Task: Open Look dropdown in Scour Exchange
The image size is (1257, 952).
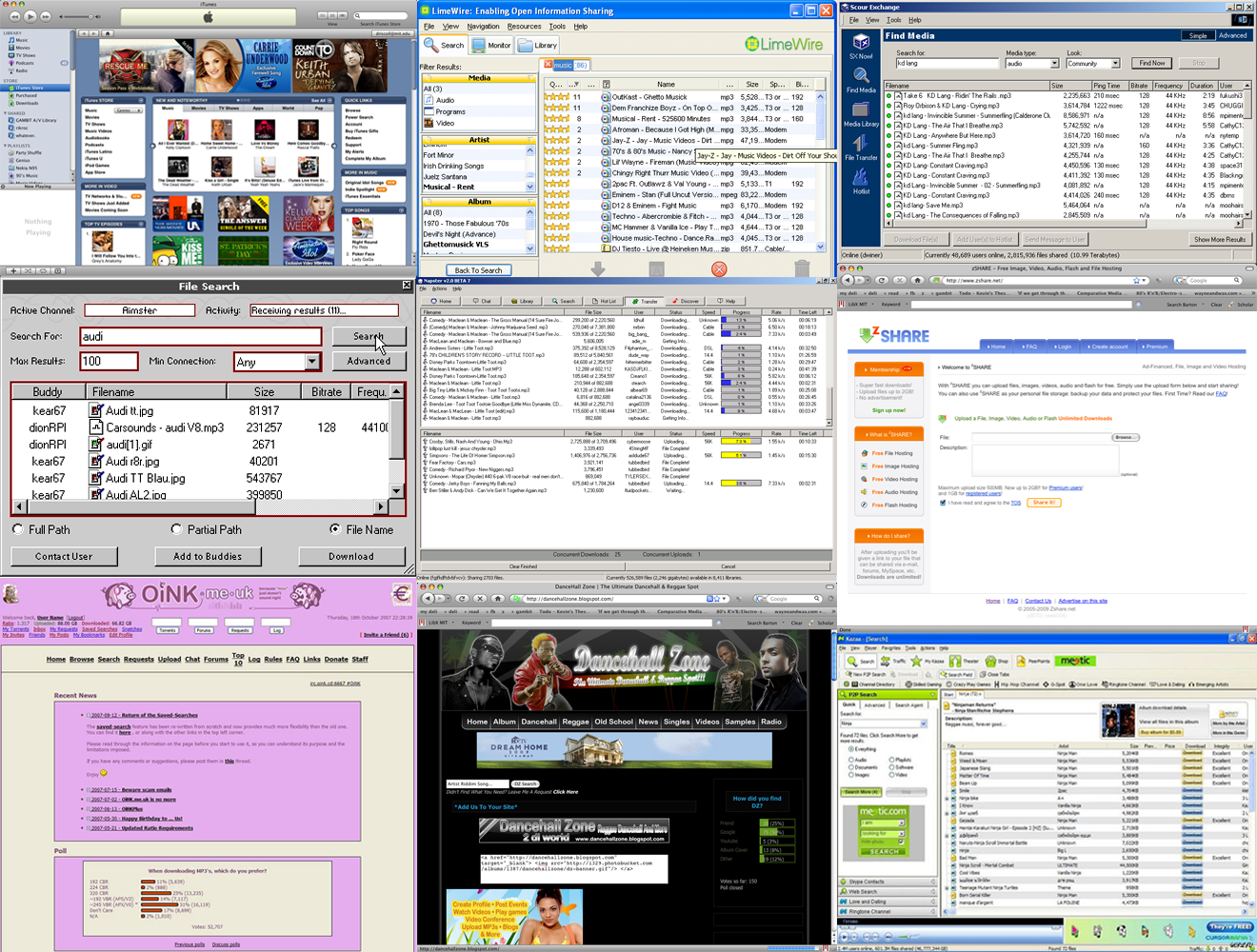Action: [1115, 64]
